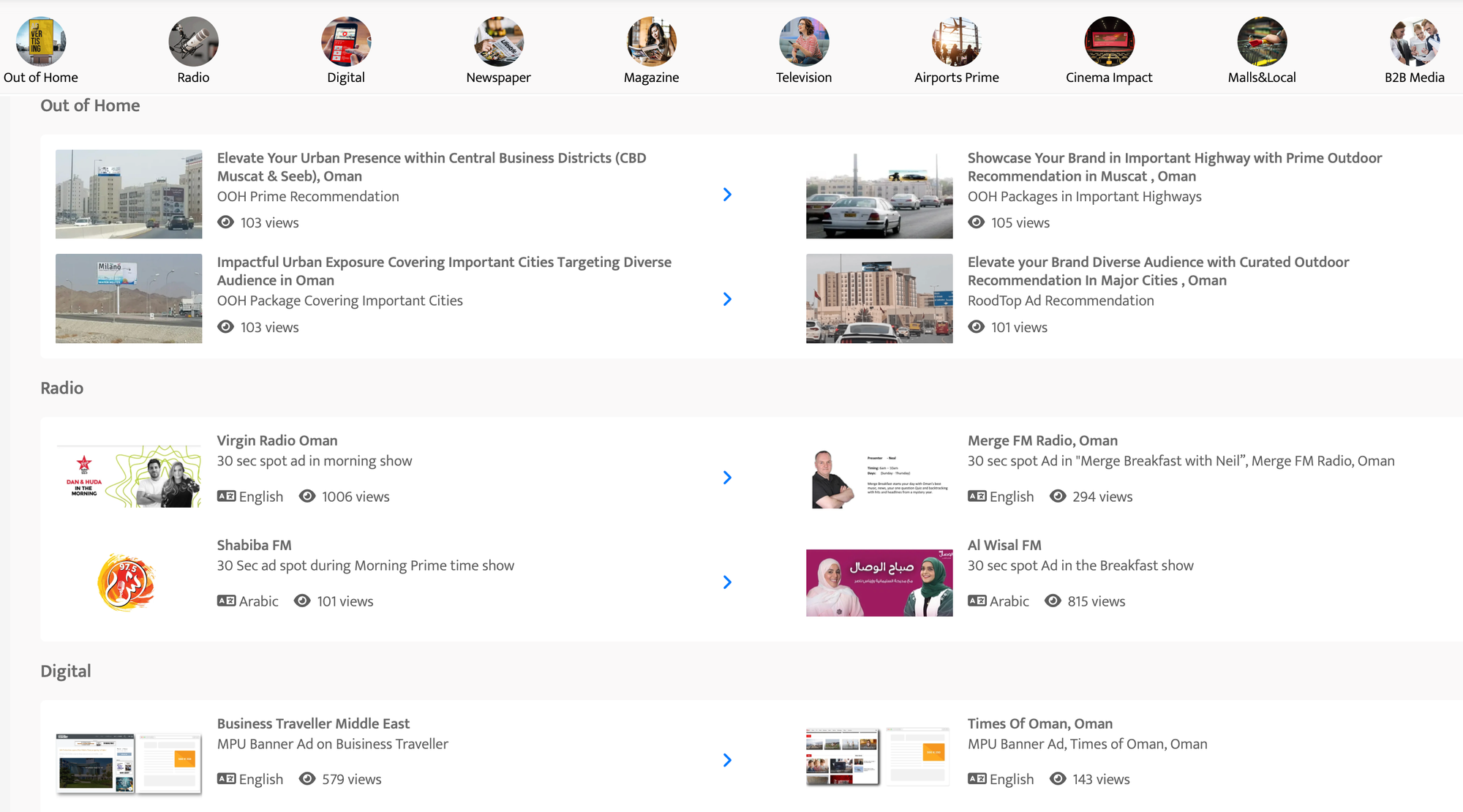The width and height of the screenshot is (1463, 812).
Task: Open the Magazine category icon
Action: pos(652,42)
